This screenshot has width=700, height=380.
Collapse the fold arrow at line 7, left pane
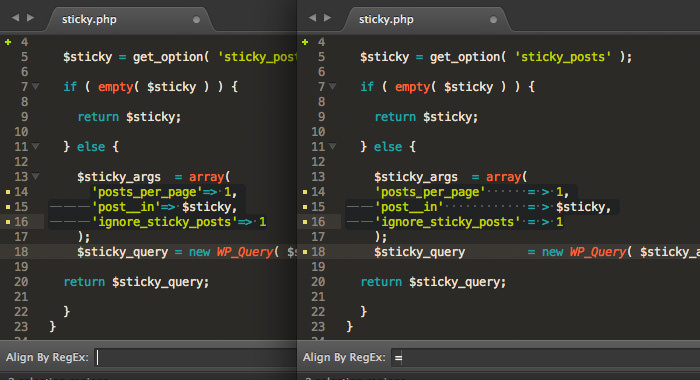[x=36, y=86]
